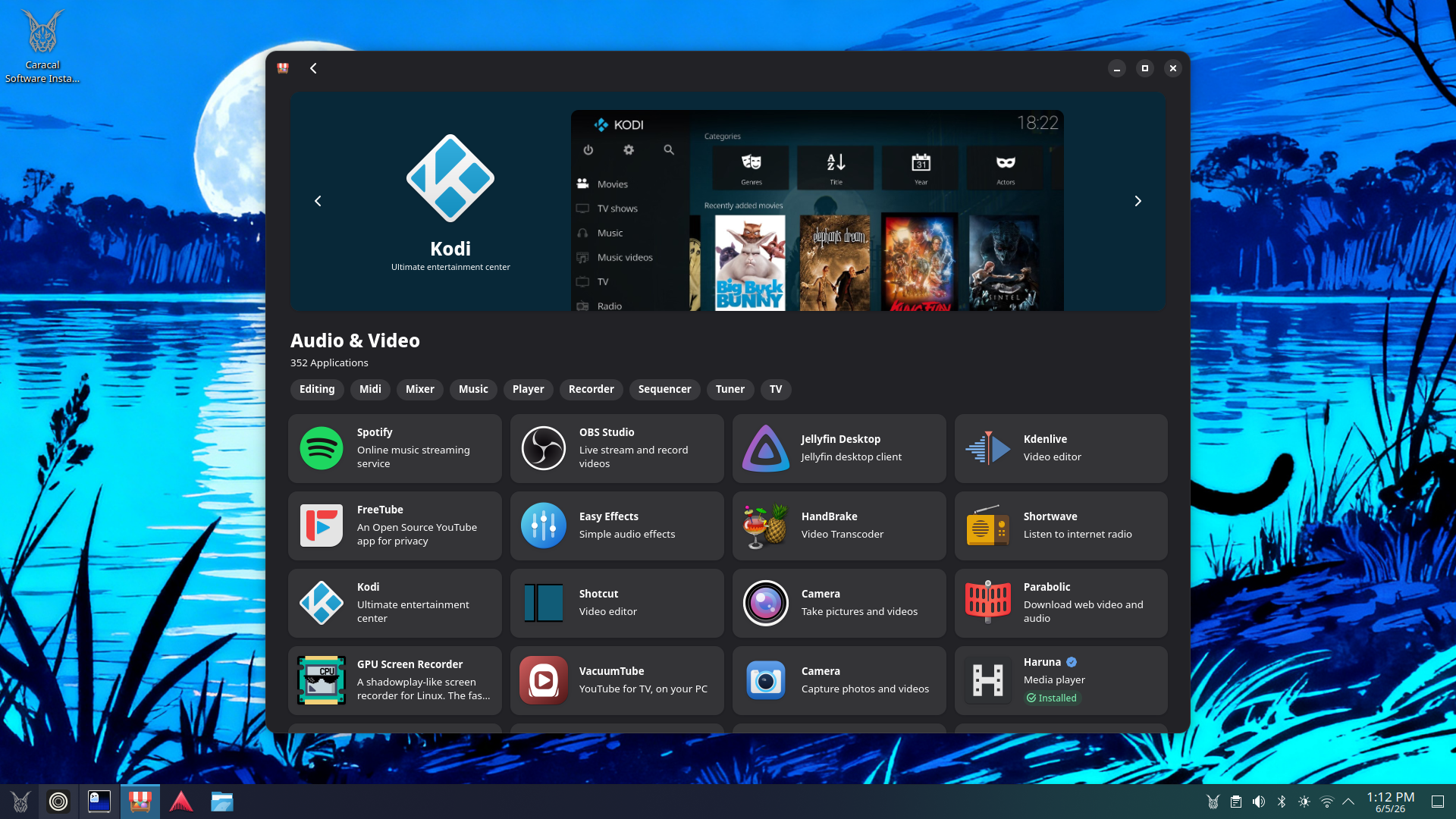Choose the Recorder filter chip

point(591,389)
